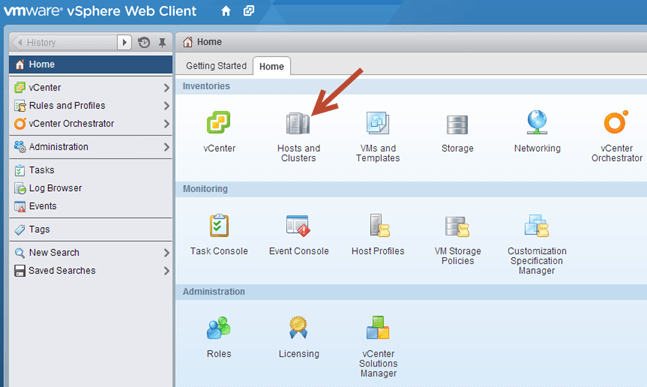Image resolution: width=647 pixels, height=387 pixels.
Task: Select New Search in the sidebar
Action: [x=90, y=252]
